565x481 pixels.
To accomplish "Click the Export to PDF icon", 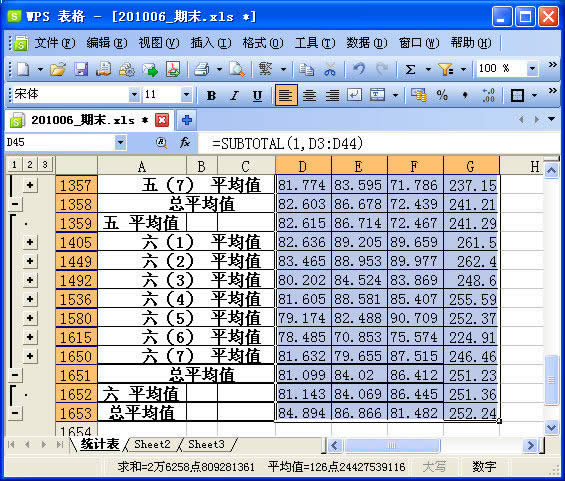I will 173,69.
